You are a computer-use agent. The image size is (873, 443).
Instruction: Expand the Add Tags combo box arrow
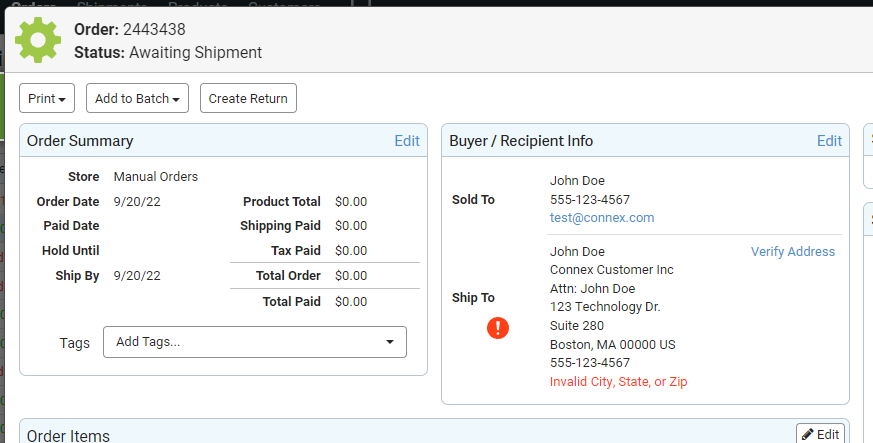[x=390, y=342]
